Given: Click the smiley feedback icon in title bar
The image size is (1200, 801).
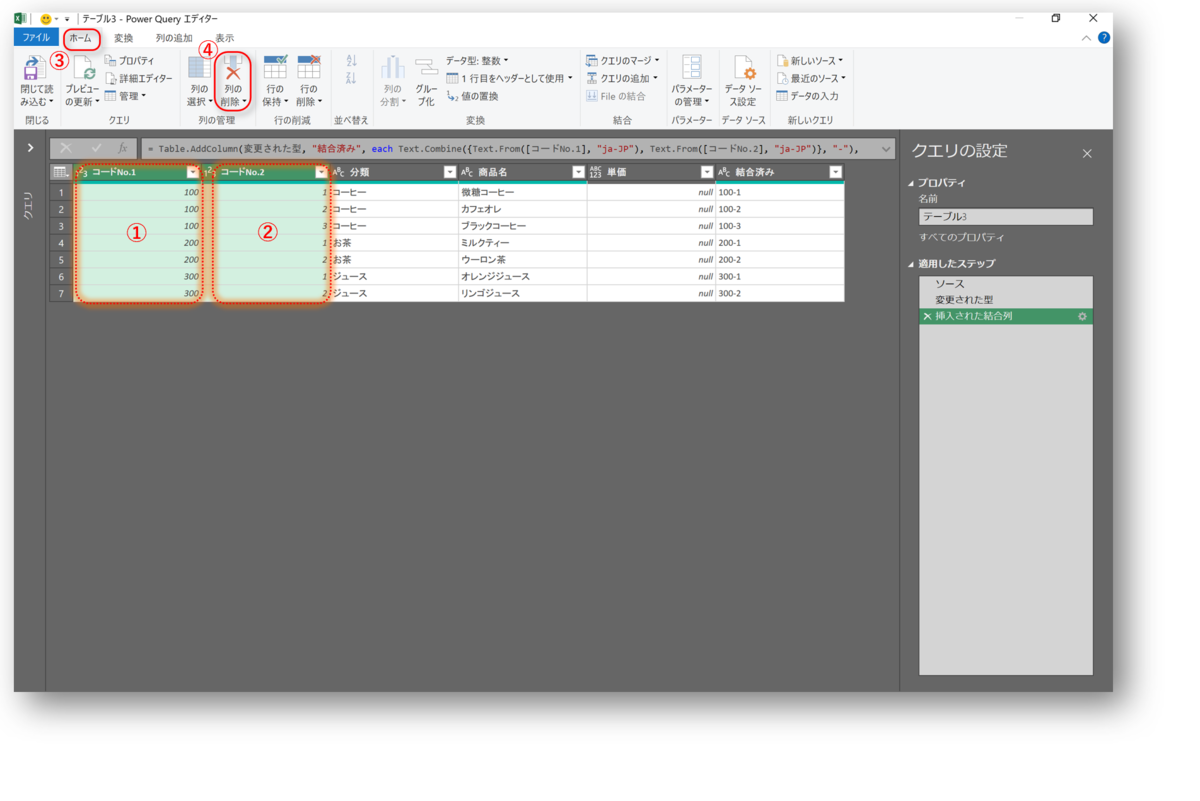Looking at the screenshot, I should click(x=46, y=19).
